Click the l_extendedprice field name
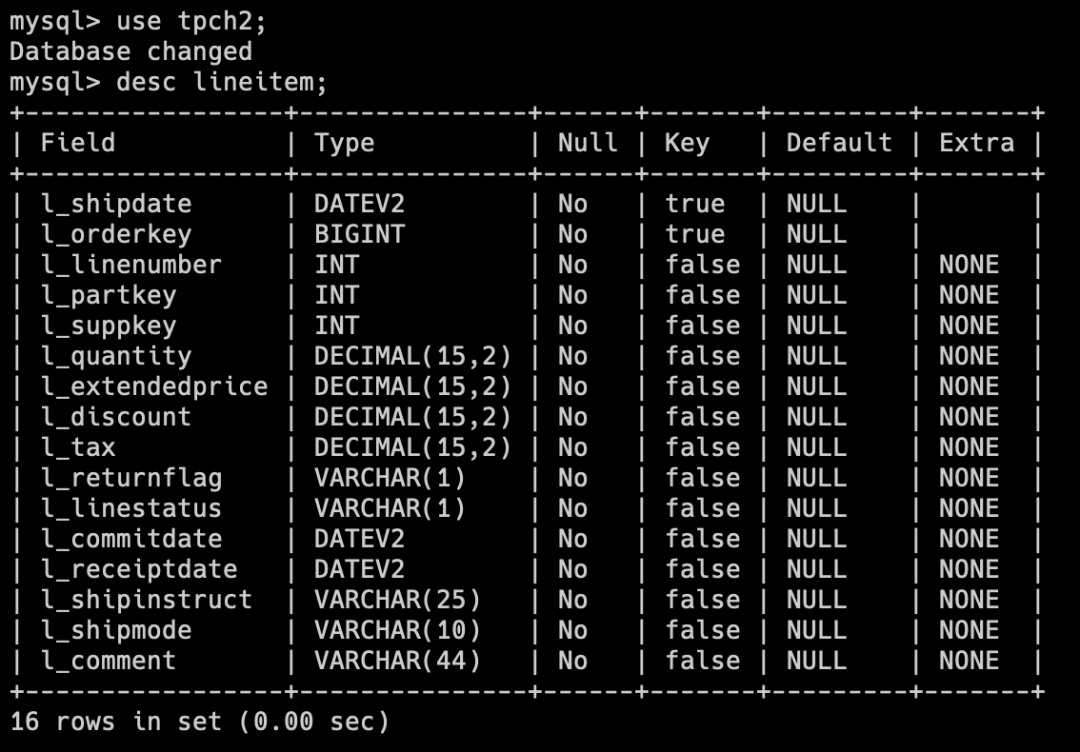This screenshot has width=1080, height=752. click(x=154, y=386)
